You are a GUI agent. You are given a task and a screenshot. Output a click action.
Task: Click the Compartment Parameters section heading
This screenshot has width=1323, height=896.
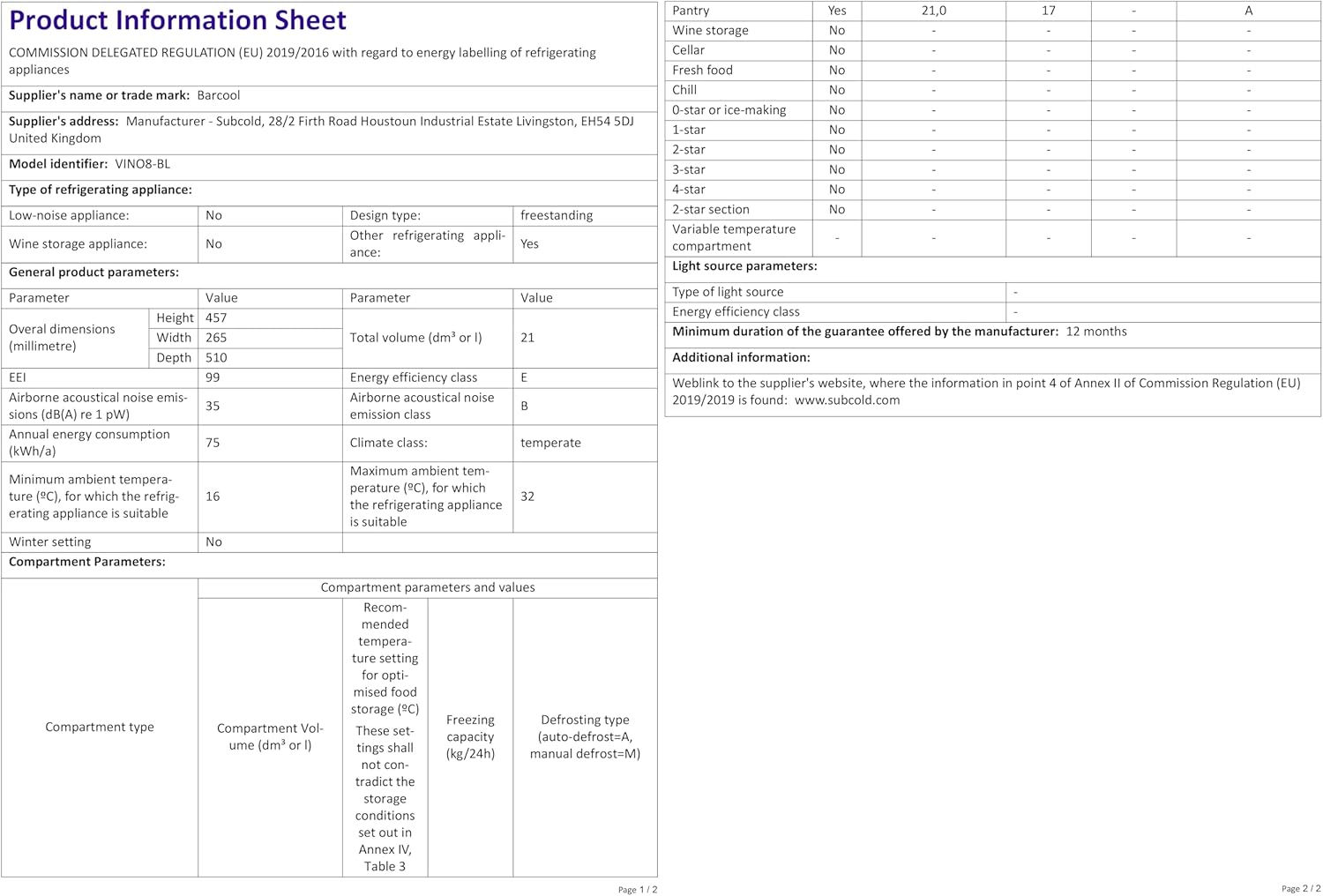tap(87, 562)
